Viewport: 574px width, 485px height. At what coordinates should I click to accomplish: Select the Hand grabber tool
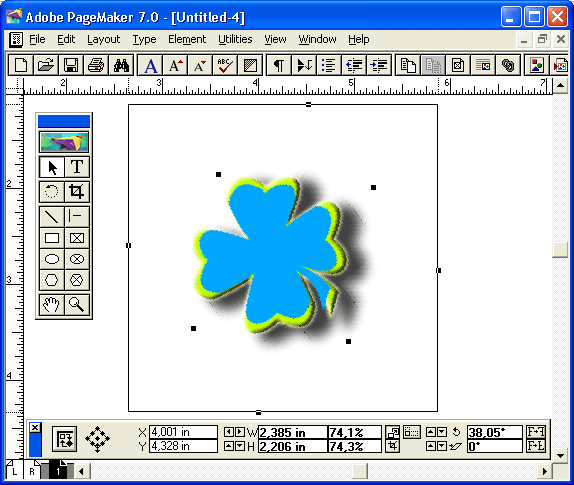(52, 305)
